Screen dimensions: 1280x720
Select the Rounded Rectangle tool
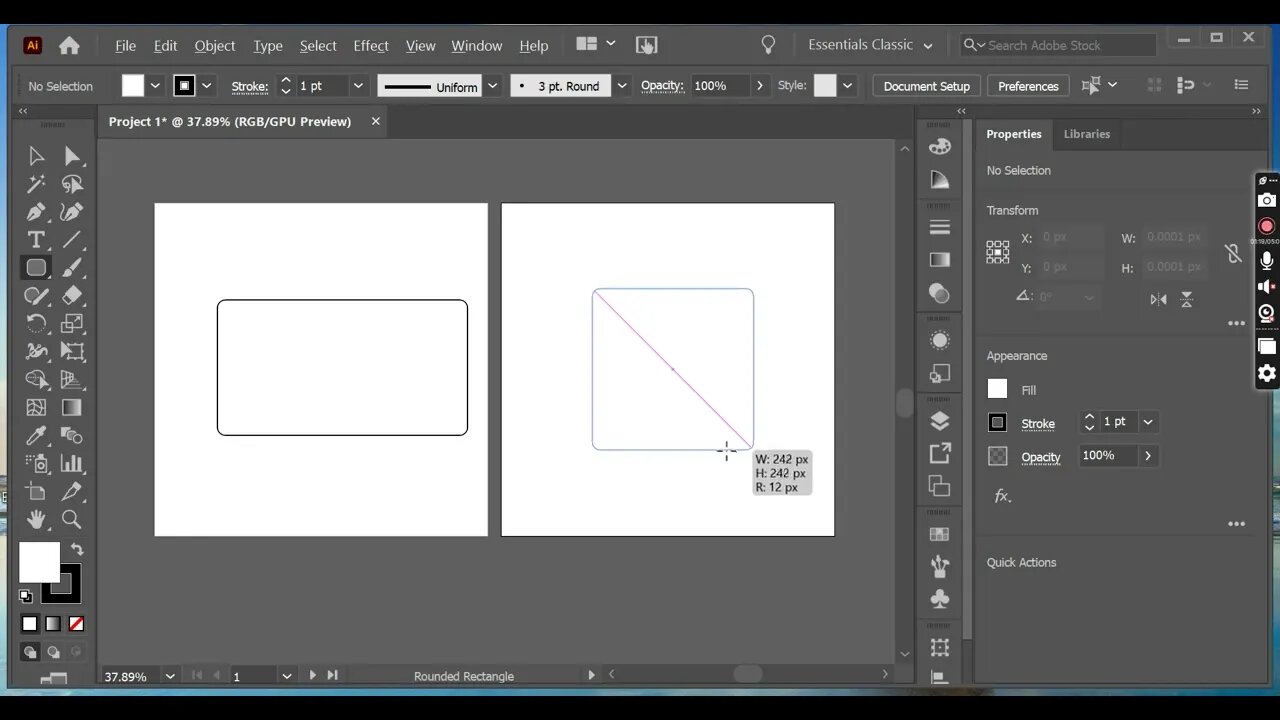tap(36, 268)
